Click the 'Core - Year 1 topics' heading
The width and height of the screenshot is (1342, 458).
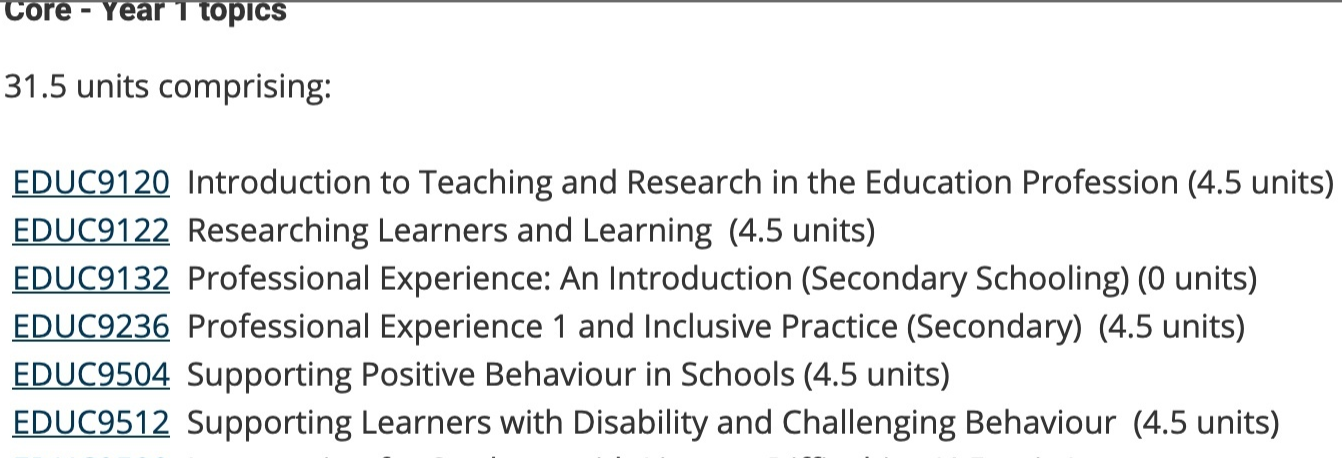click(146, 13)
